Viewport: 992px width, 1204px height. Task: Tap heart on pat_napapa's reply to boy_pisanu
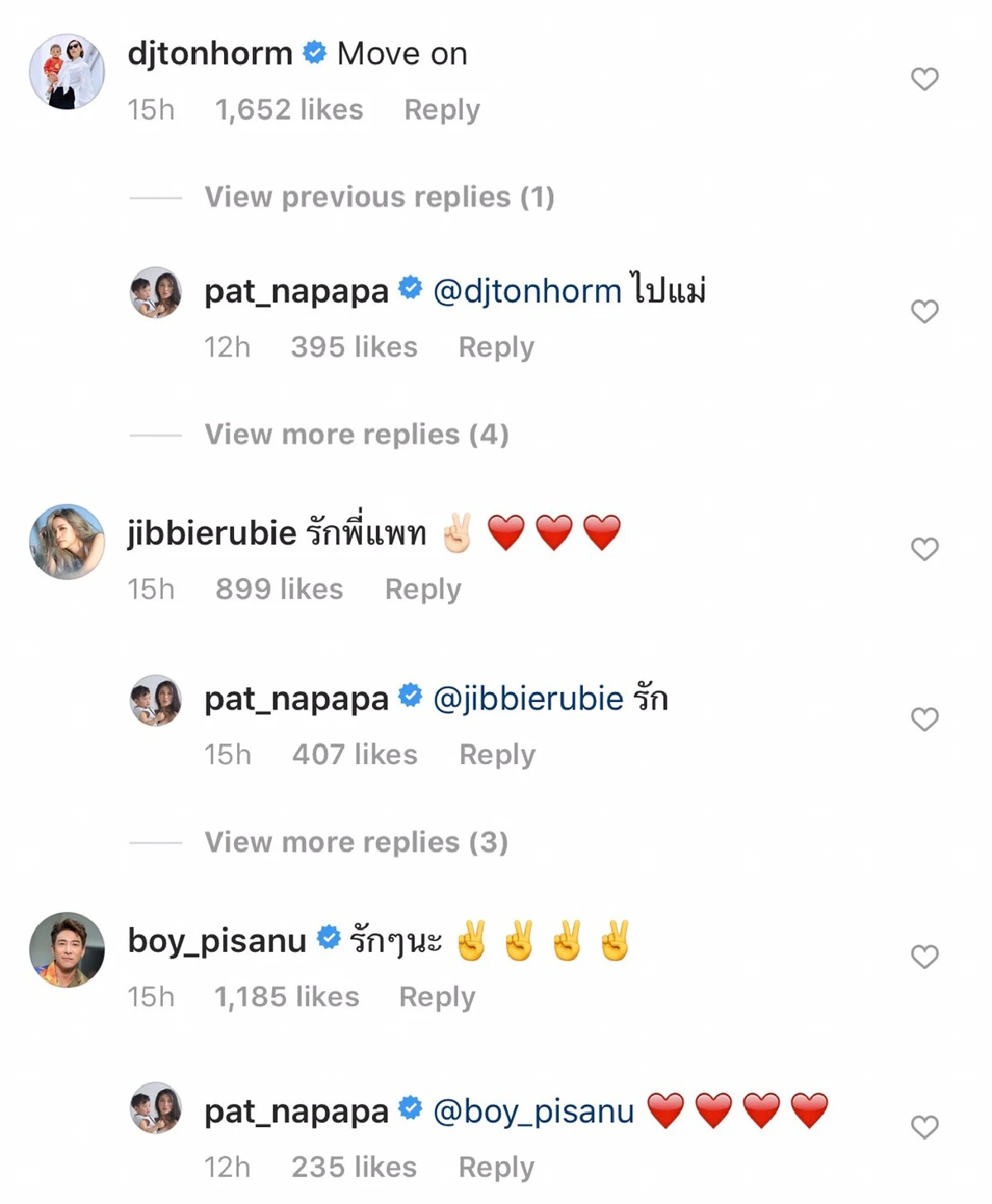pos(924,1127)
